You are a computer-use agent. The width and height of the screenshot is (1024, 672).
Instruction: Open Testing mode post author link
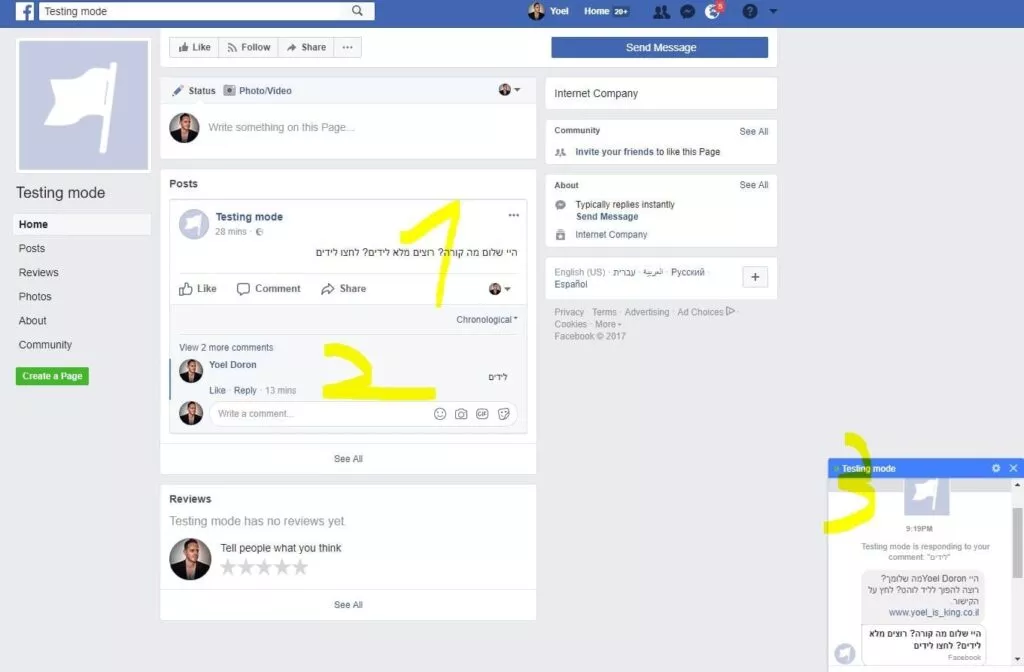pyautogui.click(x=249, y=217)
